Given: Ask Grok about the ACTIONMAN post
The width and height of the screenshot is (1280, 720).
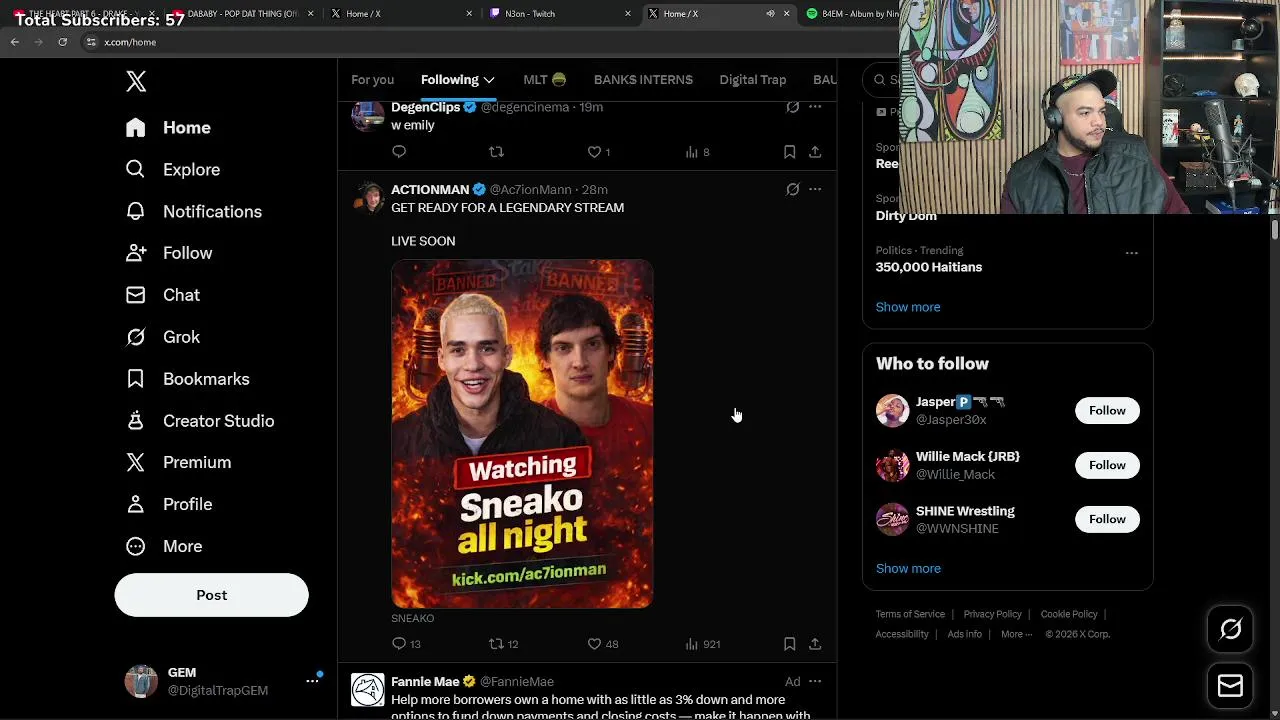Looking at the screenshot, I should tap(793, 189).
